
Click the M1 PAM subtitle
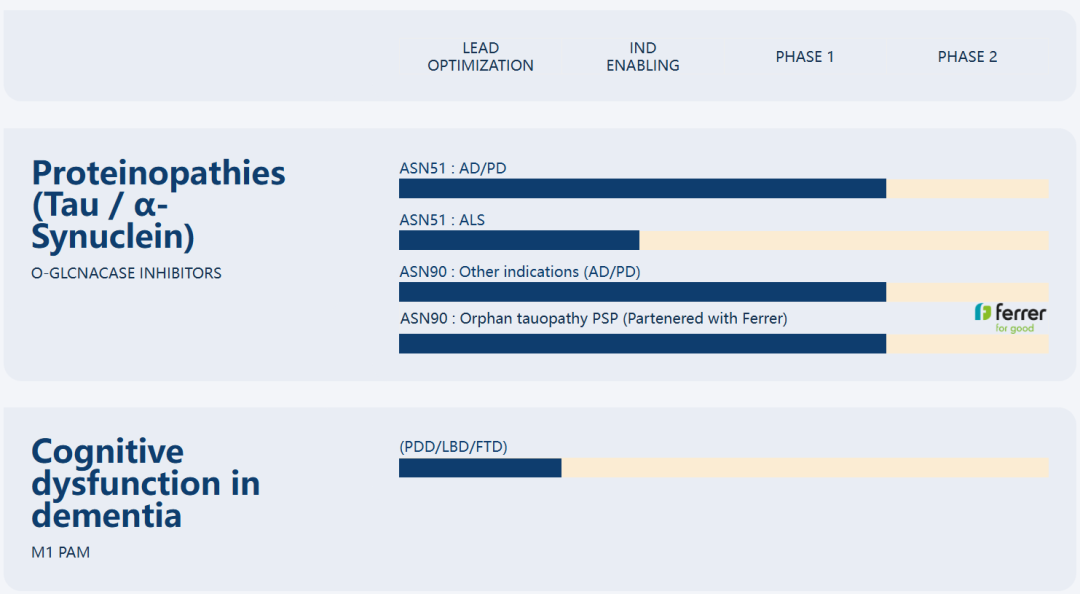tap(61, 552)
